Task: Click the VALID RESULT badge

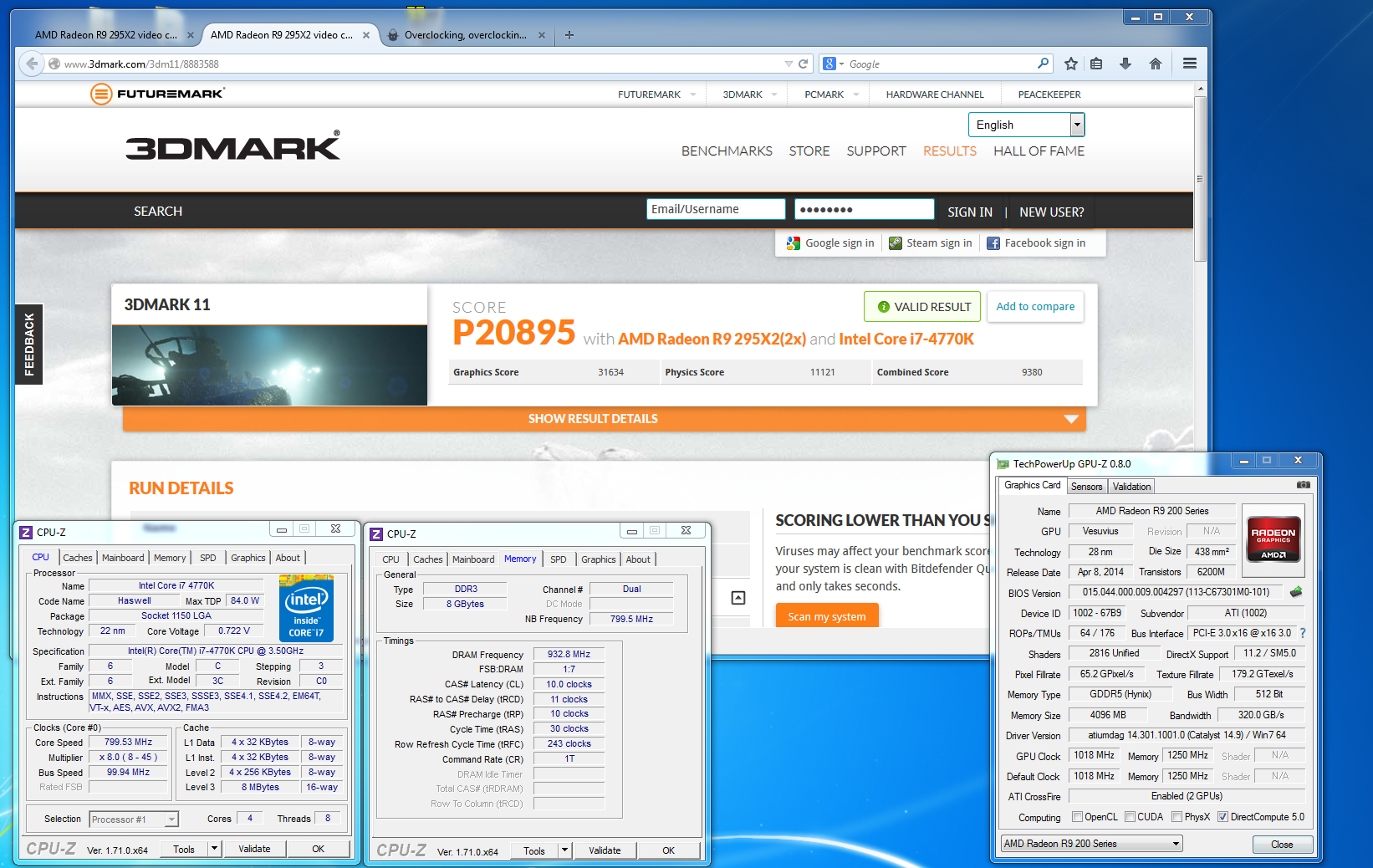Action: point(924,307)
